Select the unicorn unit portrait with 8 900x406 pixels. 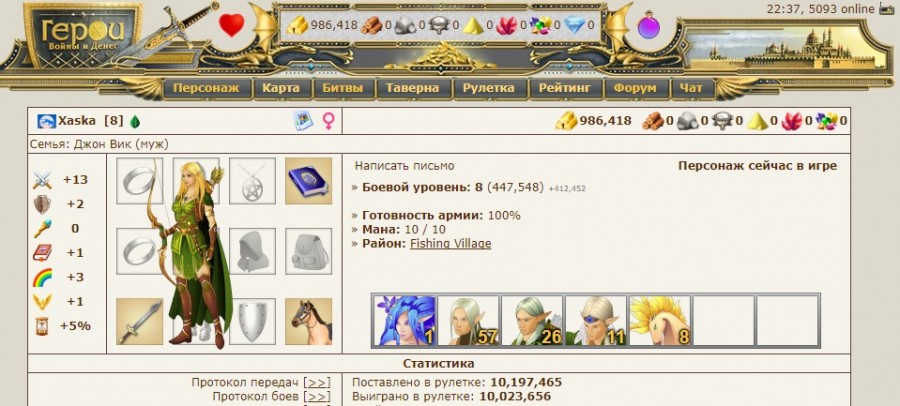pos(660,320)
